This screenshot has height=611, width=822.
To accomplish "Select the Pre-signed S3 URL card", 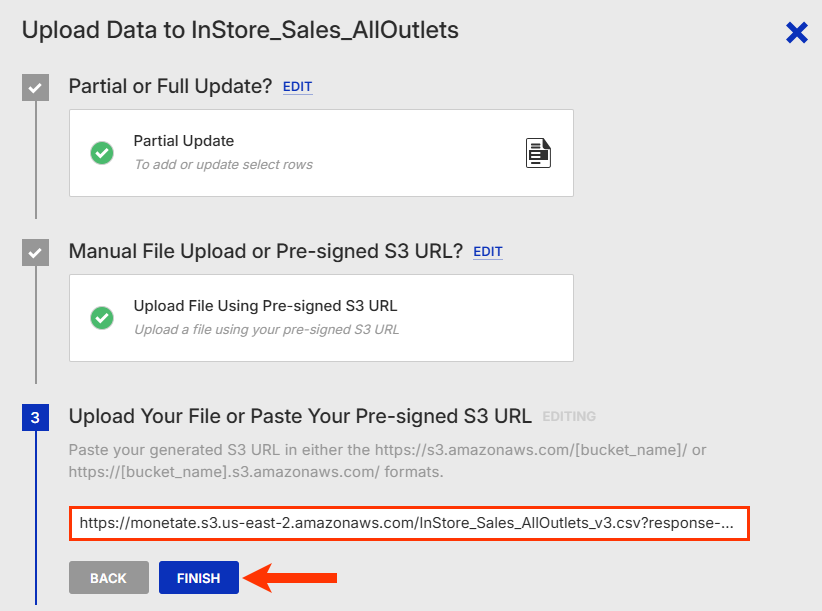I will [x=320, y=318].
